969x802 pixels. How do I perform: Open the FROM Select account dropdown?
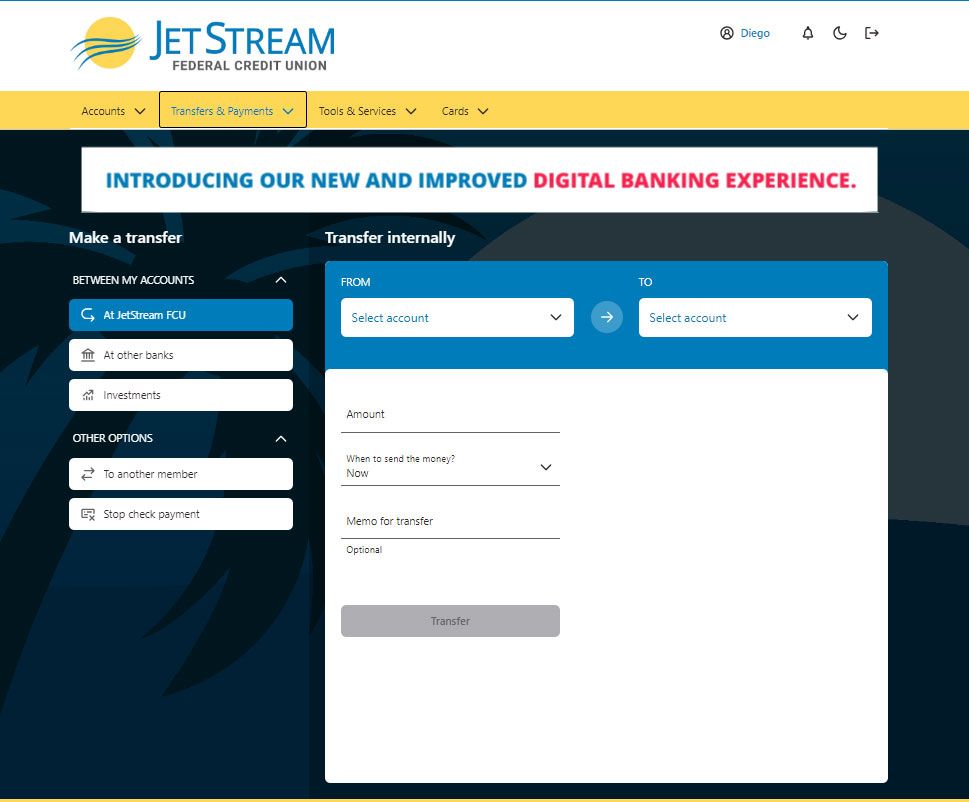pos(456,317)
